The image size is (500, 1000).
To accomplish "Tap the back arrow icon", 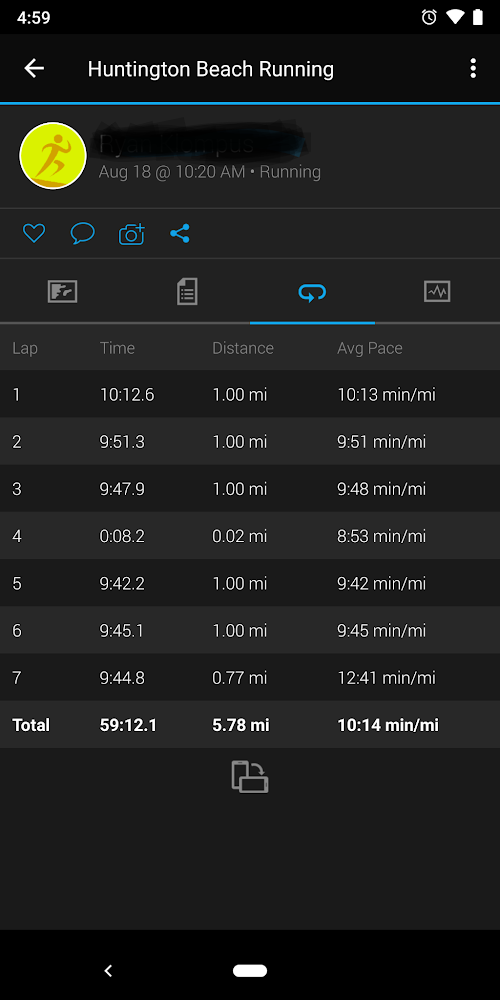I will pyautogui.click(x=34, y=68).
